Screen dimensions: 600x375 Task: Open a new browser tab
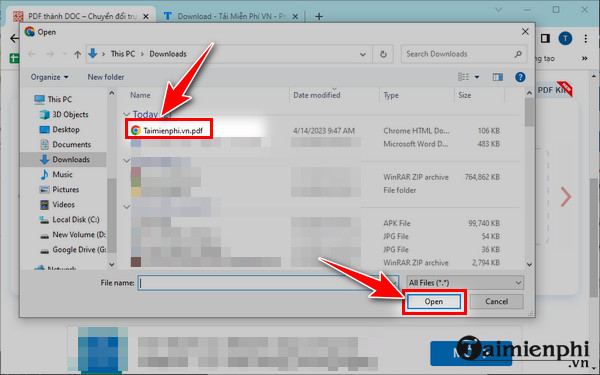pyautogui.click(x=319, y=16)
